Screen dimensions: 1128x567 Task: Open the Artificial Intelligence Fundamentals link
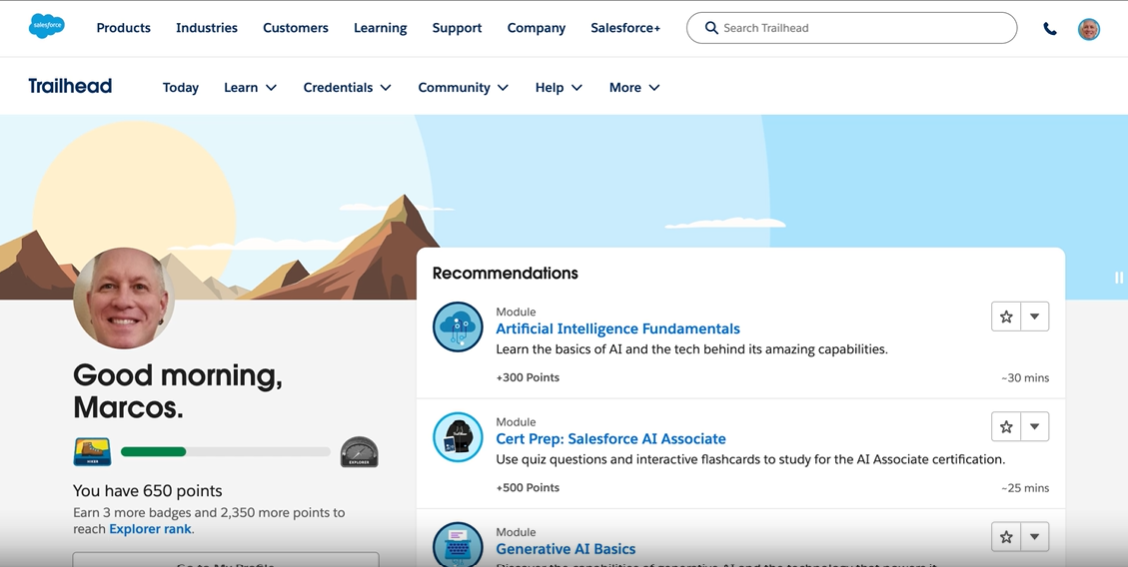(x=617, y=329)
